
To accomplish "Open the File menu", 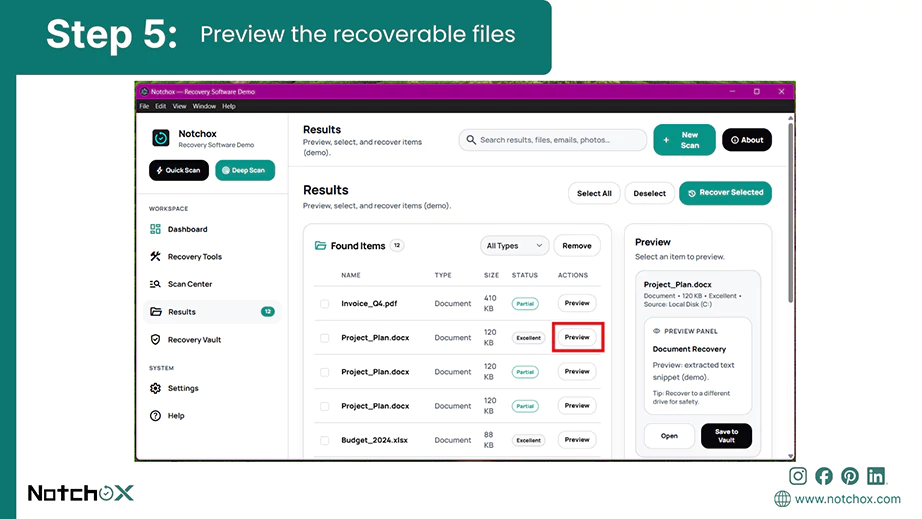I will pyautogui.click(x=144, y=106).
